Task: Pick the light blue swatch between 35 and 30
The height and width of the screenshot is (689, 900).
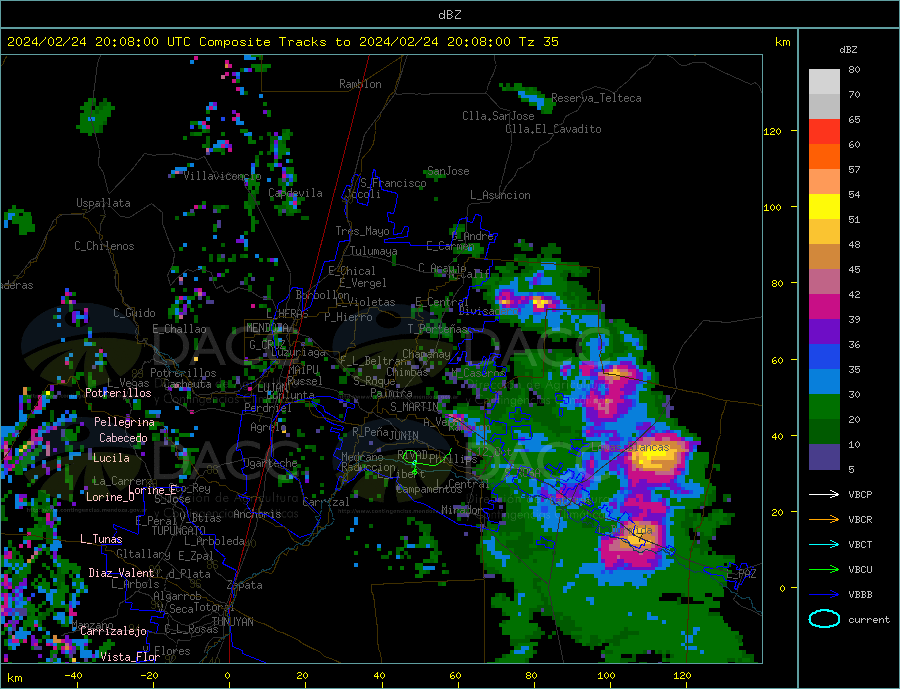Action: click(x=824, y=382)
